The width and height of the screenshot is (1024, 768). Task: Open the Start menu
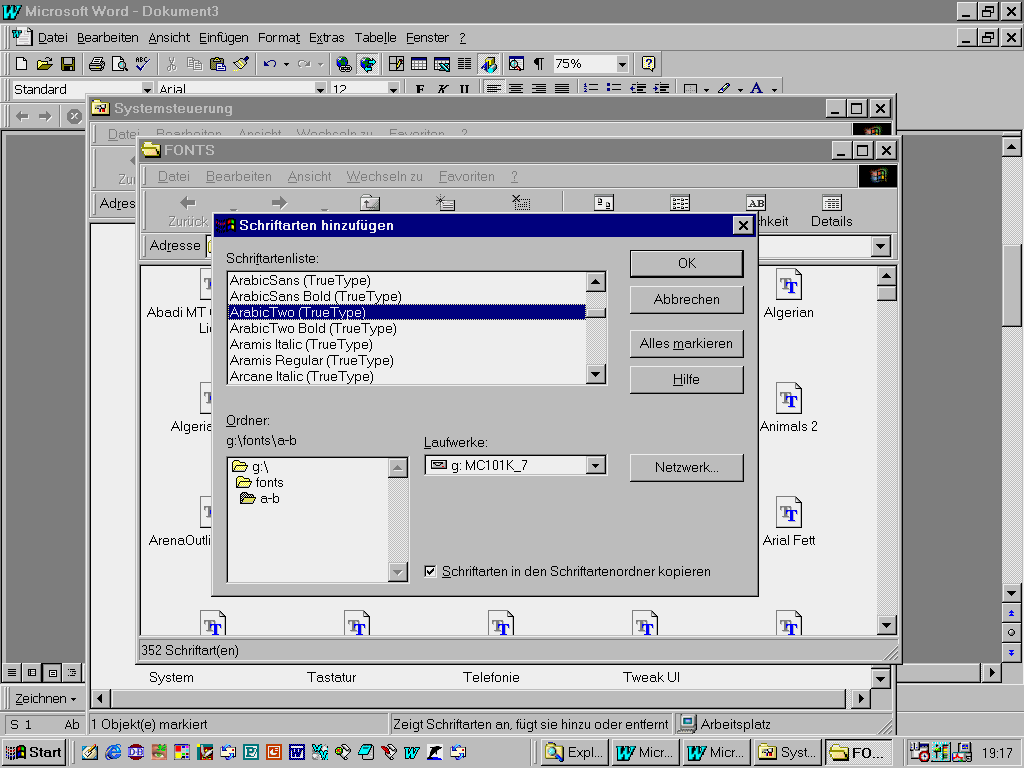[x=34, y=752]
